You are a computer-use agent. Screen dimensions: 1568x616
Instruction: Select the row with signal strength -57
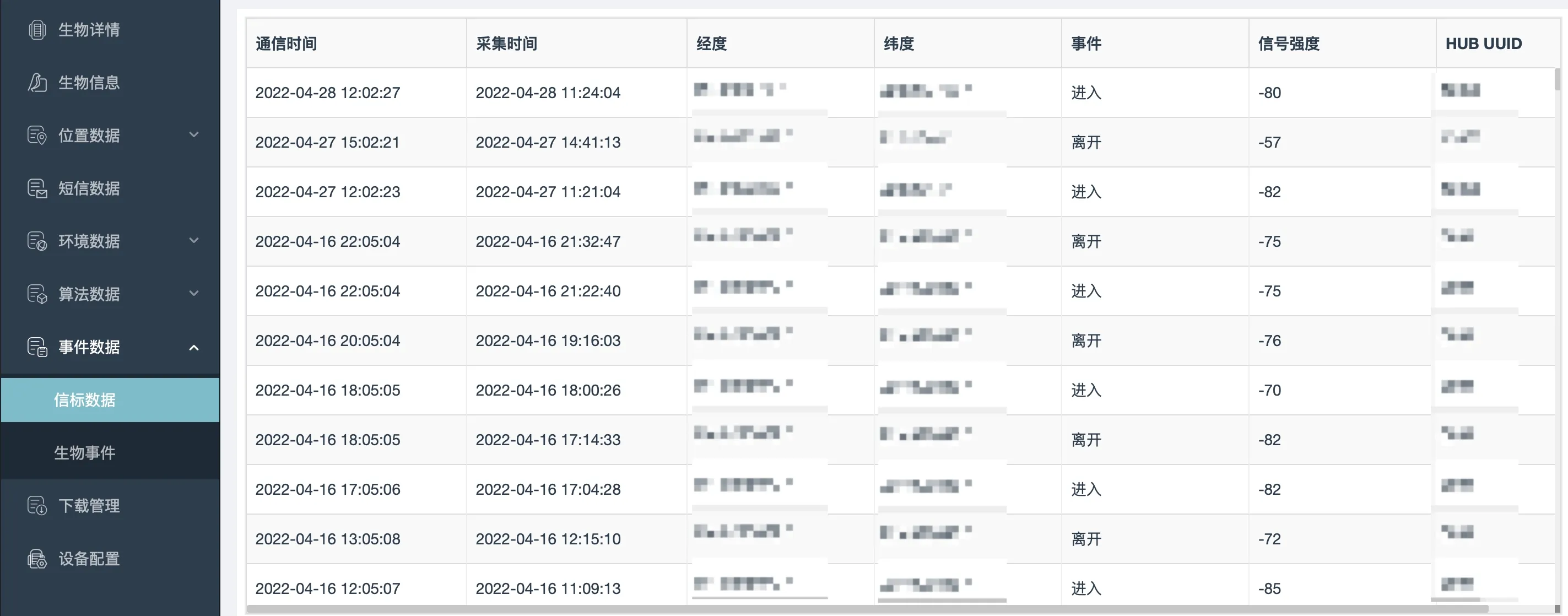pyautogui.click(x=1269, y=143)
